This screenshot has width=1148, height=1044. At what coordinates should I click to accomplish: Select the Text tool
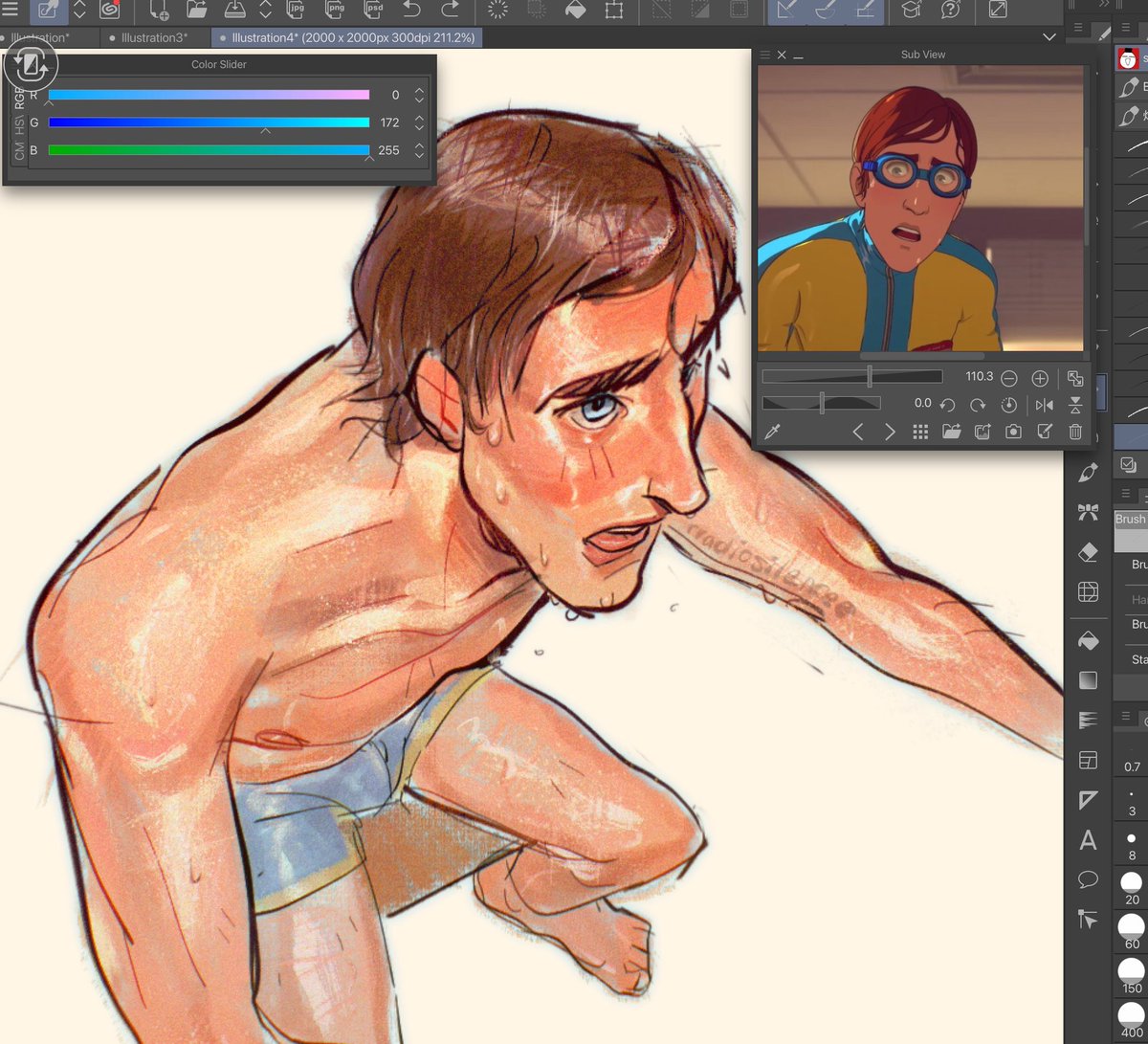coord(1088,840)
